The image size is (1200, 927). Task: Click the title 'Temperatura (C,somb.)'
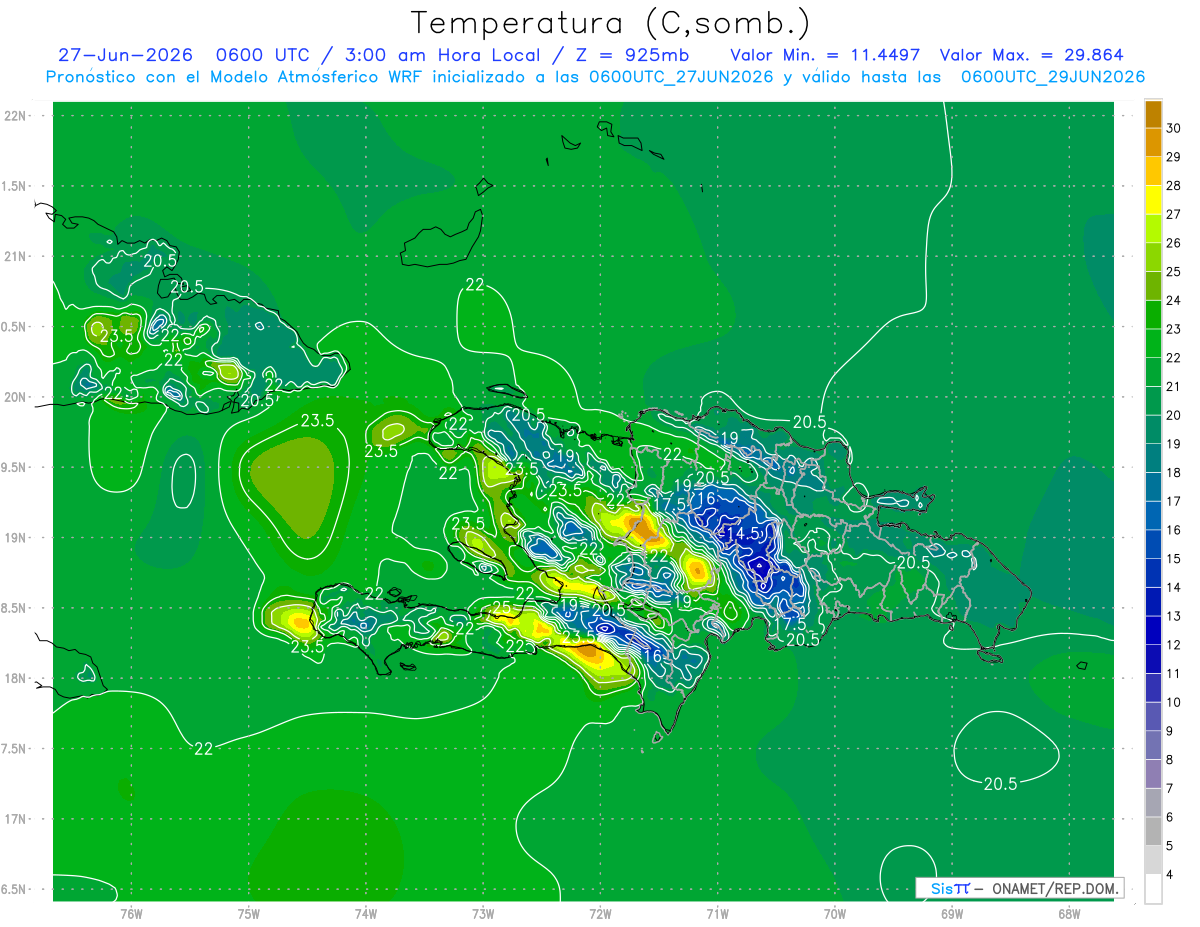click(609, 23)
